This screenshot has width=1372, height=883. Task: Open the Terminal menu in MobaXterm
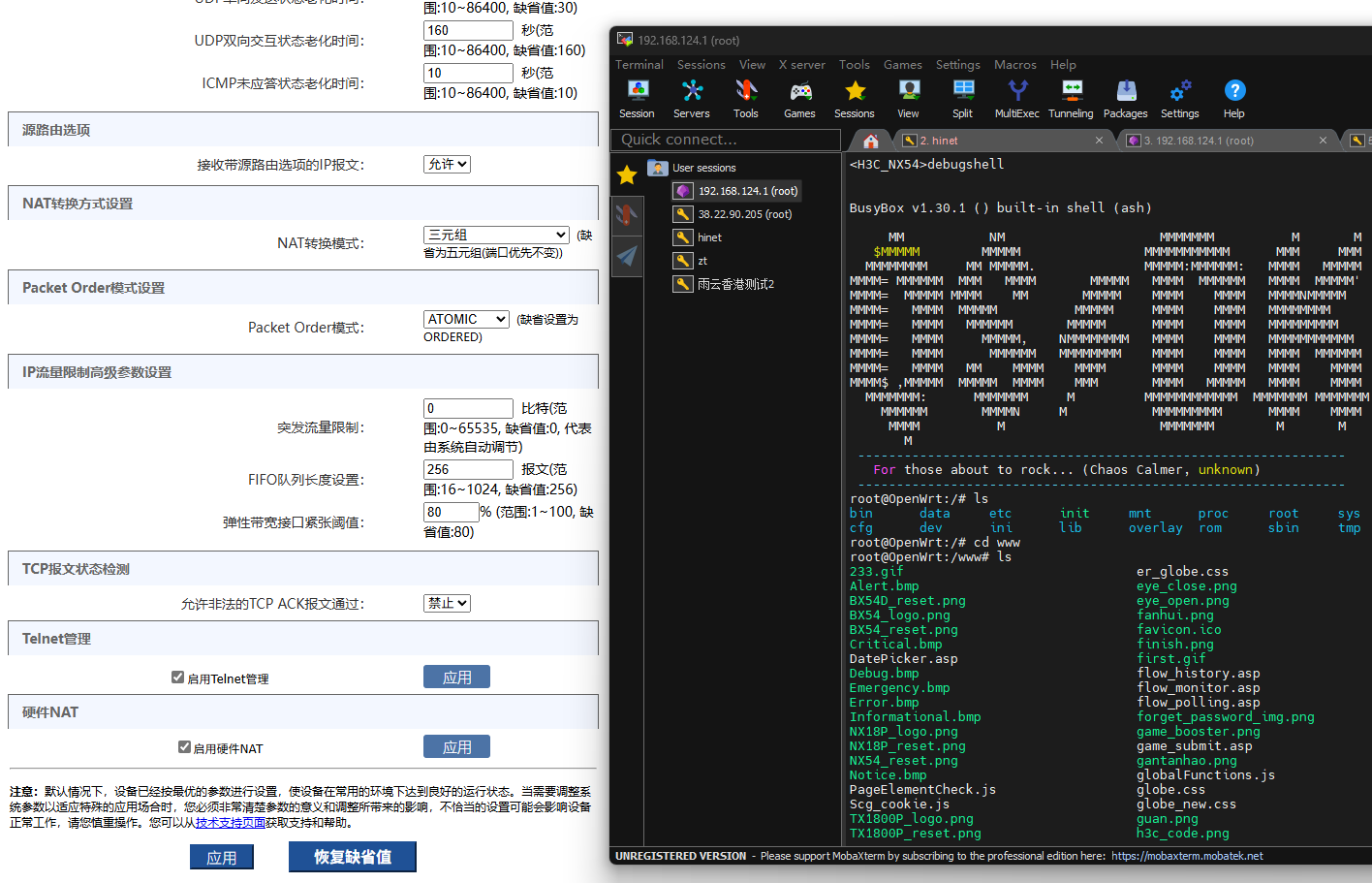pos(639,65)
